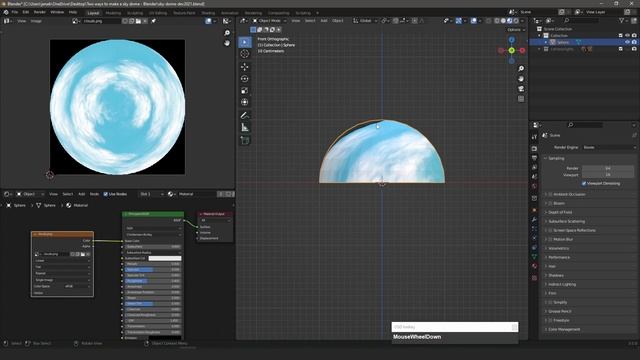Select the Scale tool
640x360 pixels.
245,90
